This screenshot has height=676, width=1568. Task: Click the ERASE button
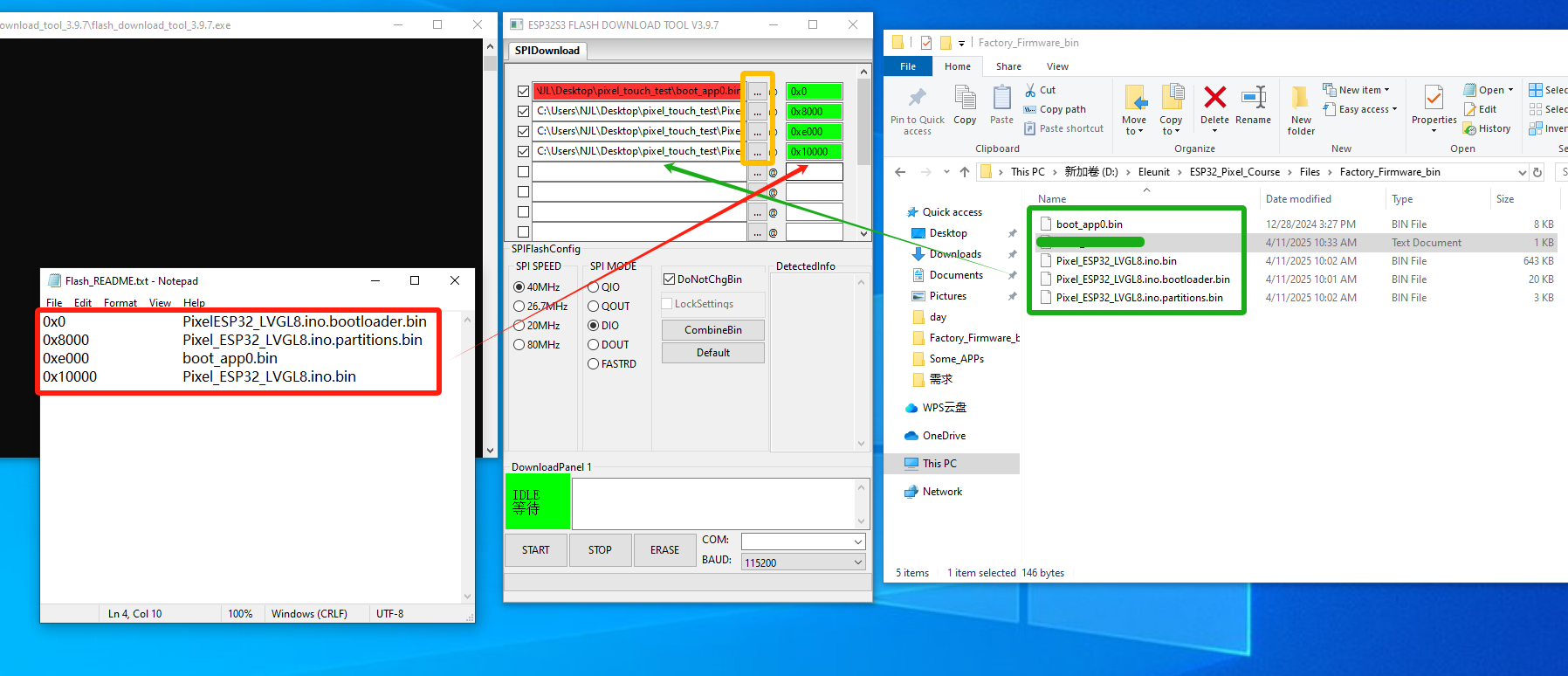pos(664,550)
